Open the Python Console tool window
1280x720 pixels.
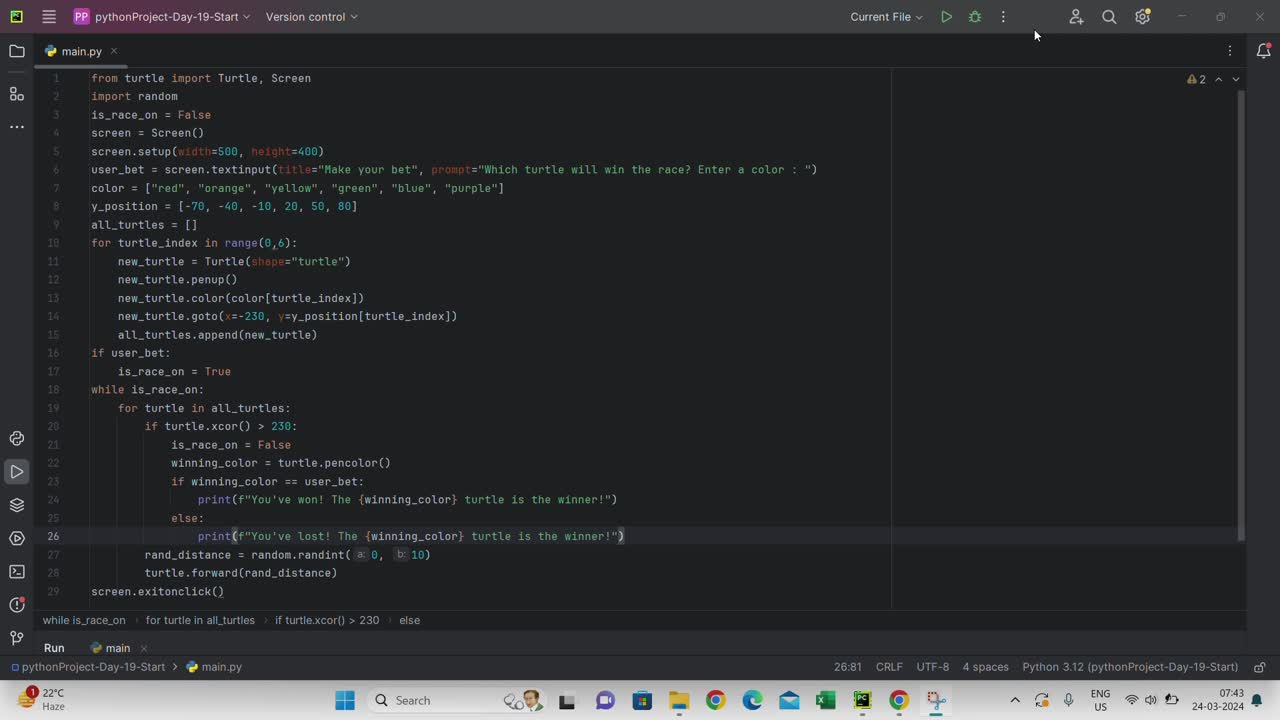[x=17, y=438]
